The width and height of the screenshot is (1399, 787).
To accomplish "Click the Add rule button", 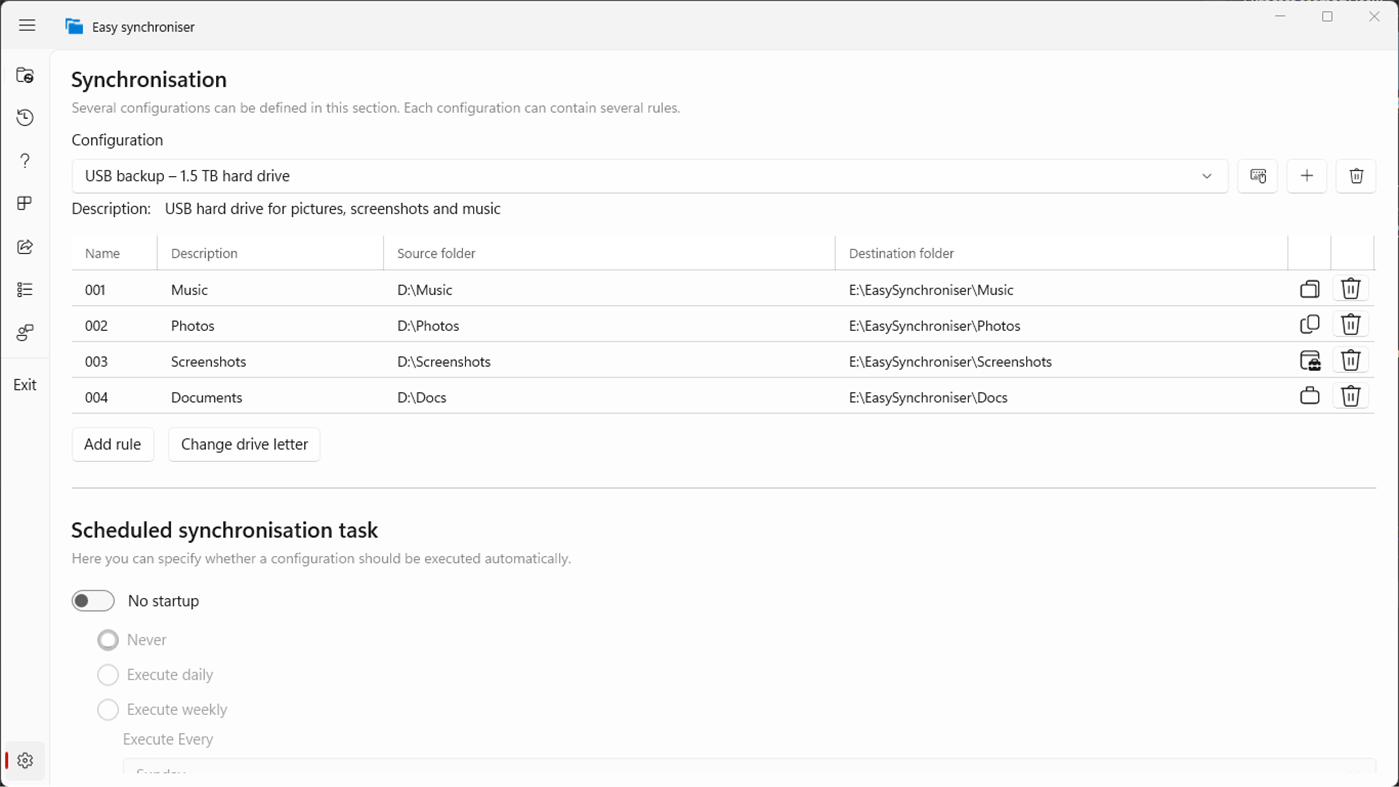I will click(112, 444).
